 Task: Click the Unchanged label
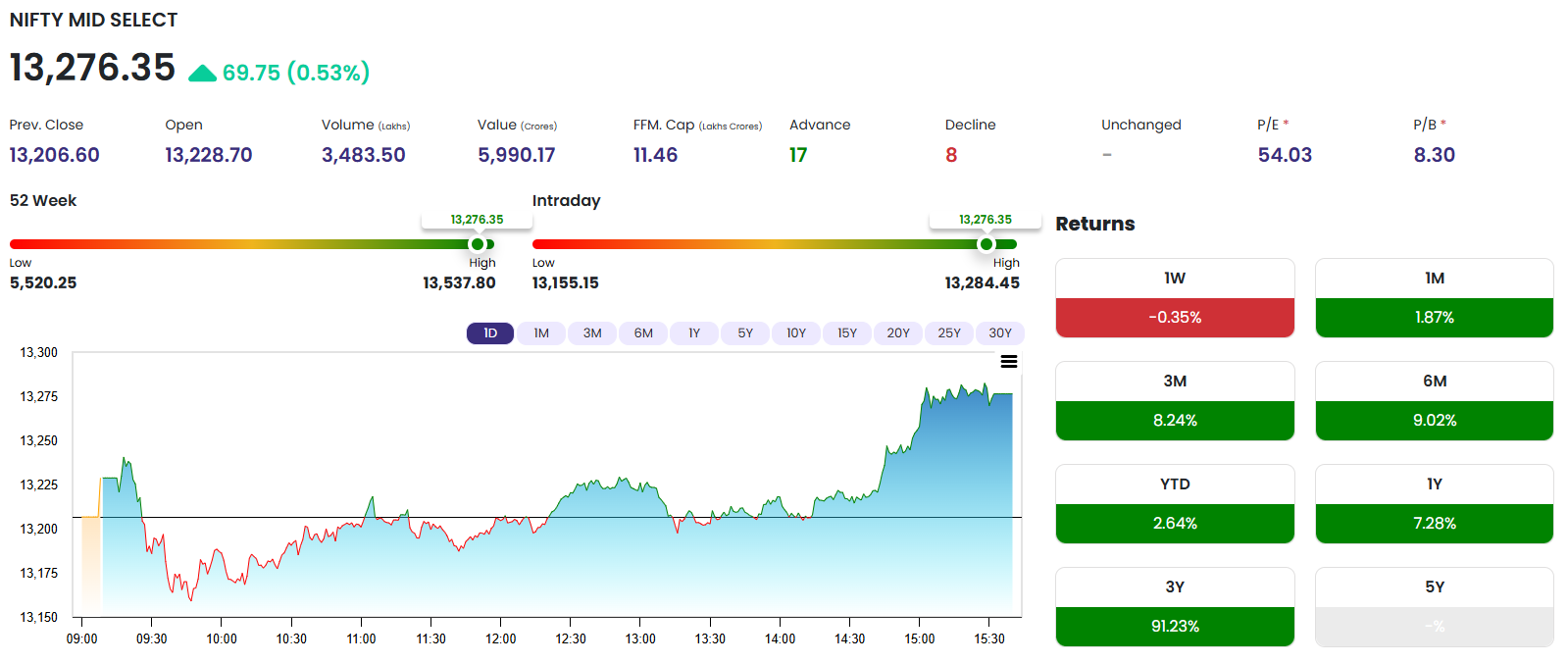point(1141,125)
